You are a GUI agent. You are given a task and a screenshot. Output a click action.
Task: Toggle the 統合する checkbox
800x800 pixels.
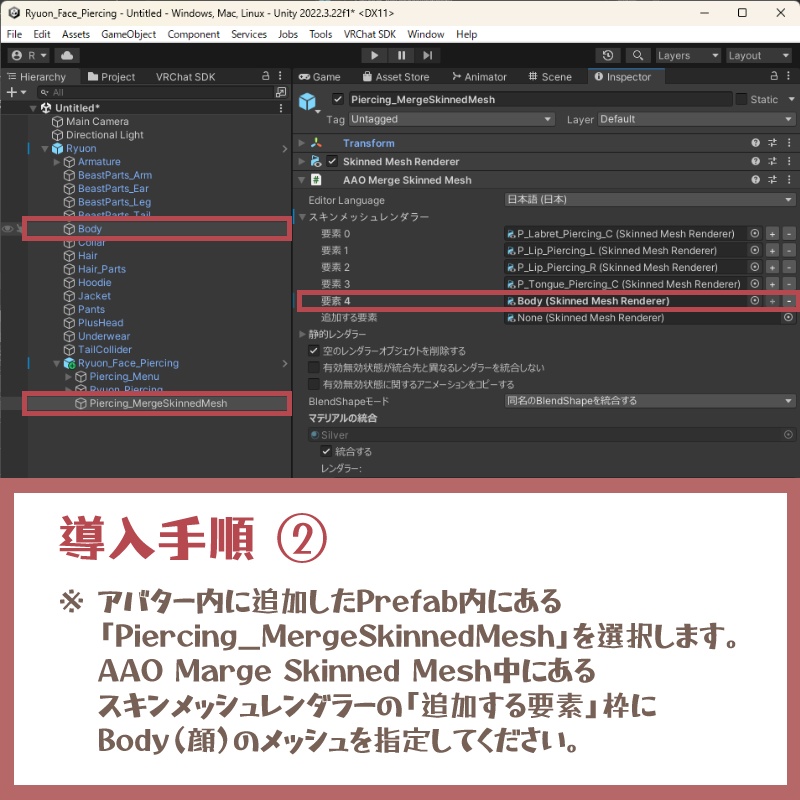pos(326,452)
